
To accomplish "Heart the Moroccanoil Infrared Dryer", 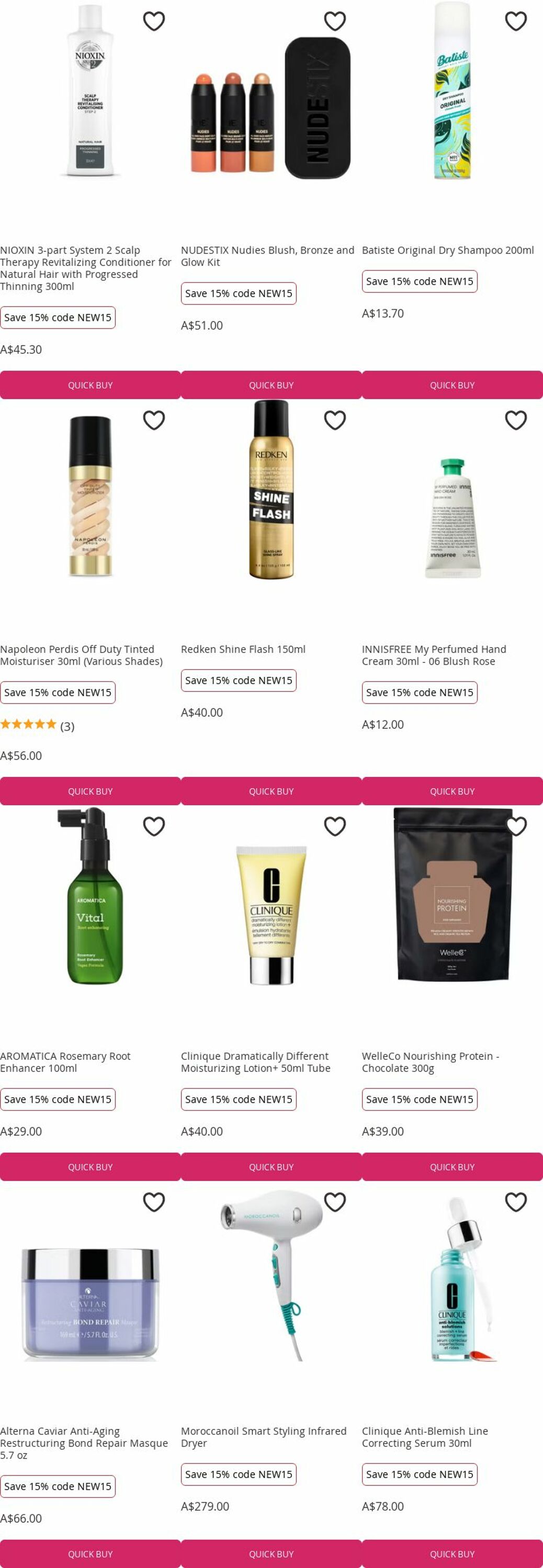I will [335, 1202].
